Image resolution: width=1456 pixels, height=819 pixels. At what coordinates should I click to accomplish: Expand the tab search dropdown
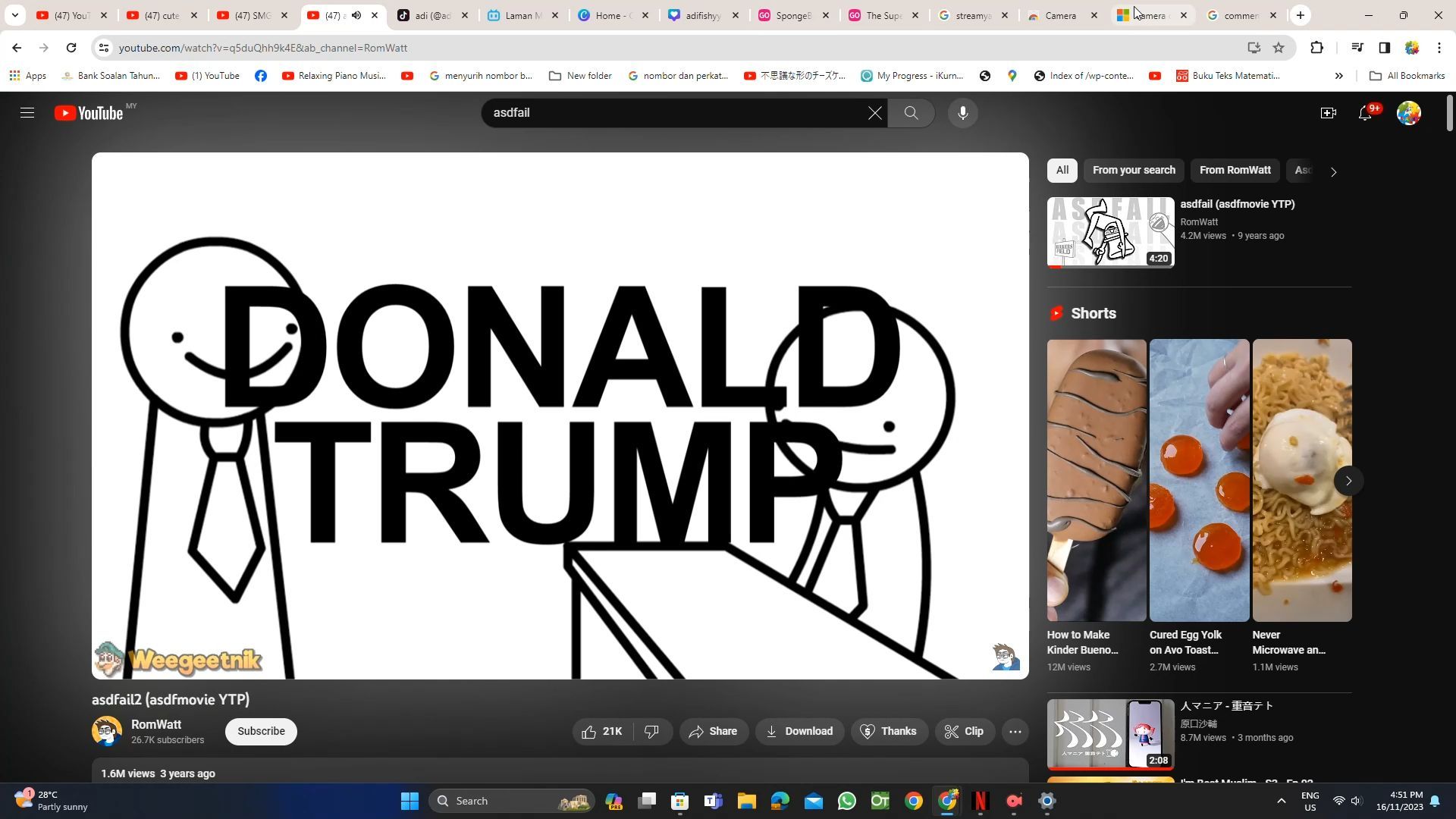14,15
